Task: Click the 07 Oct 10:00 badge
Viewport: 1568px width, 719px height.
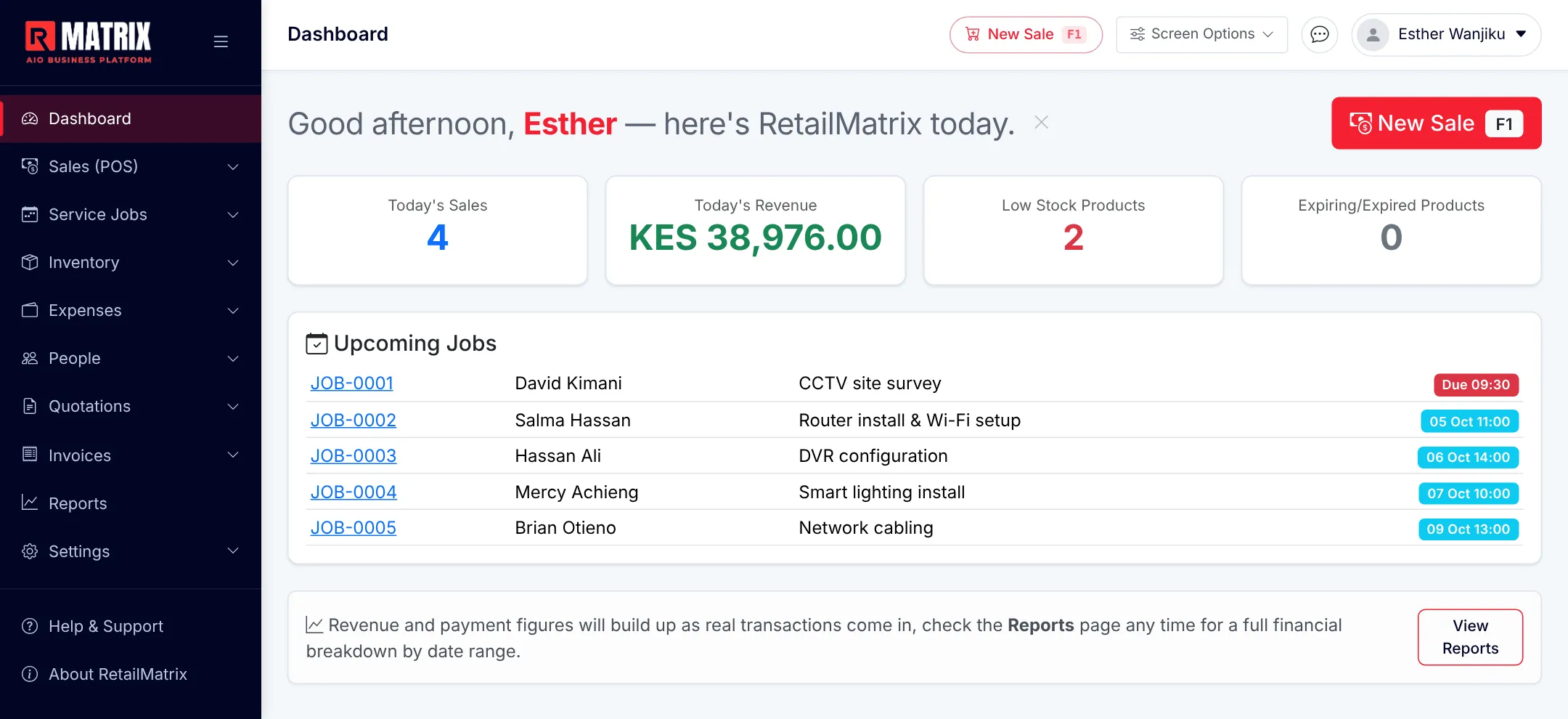Action: coord(1469,493)
